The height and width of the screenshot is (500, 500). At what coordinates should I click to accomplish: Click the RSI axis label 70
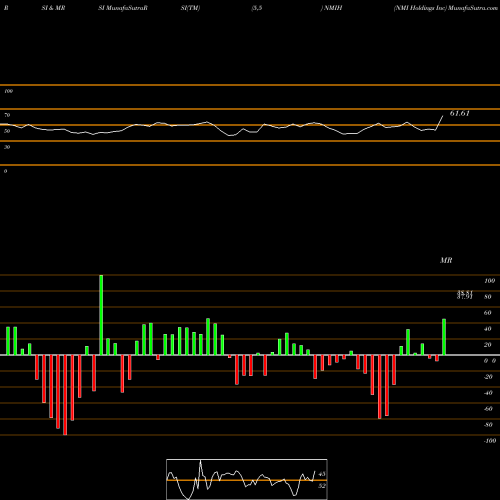coord(7,115)
